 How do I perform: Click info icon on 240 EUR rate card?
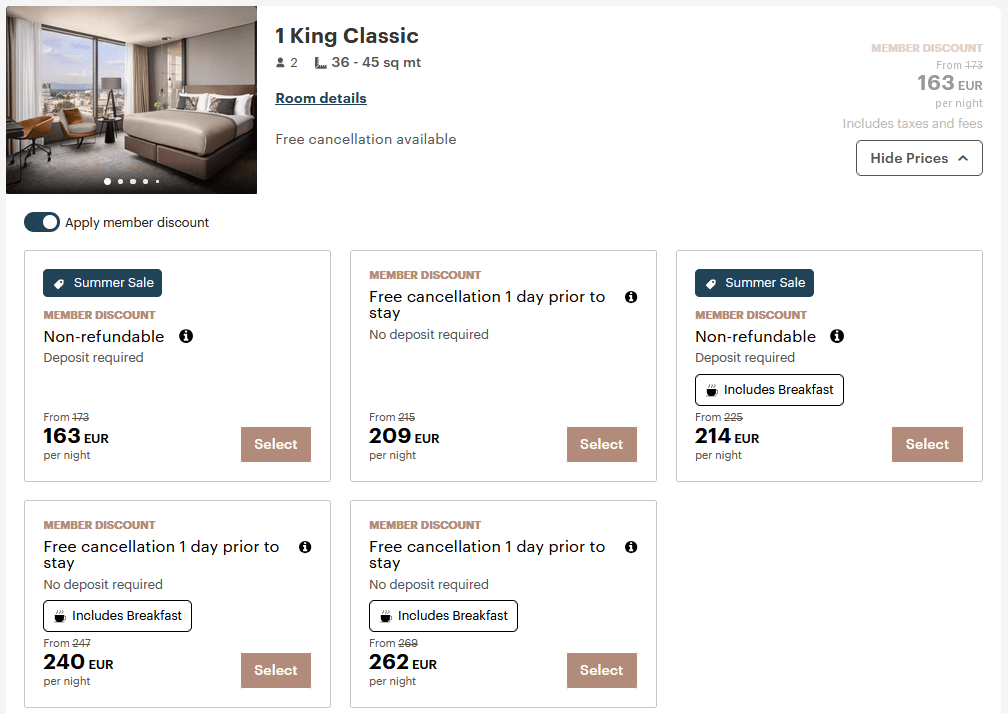point(305,547)
